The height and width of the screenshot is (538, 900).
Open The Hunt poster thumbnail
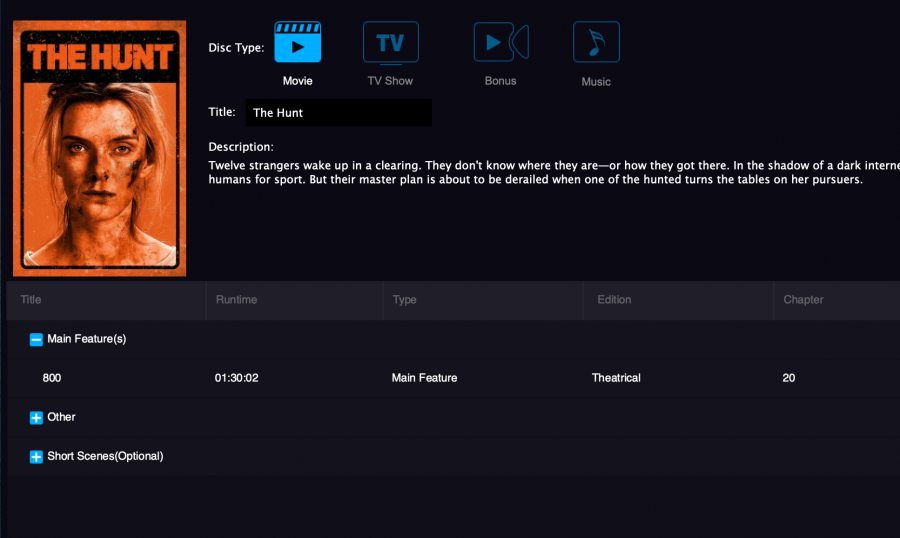[99, 148]
